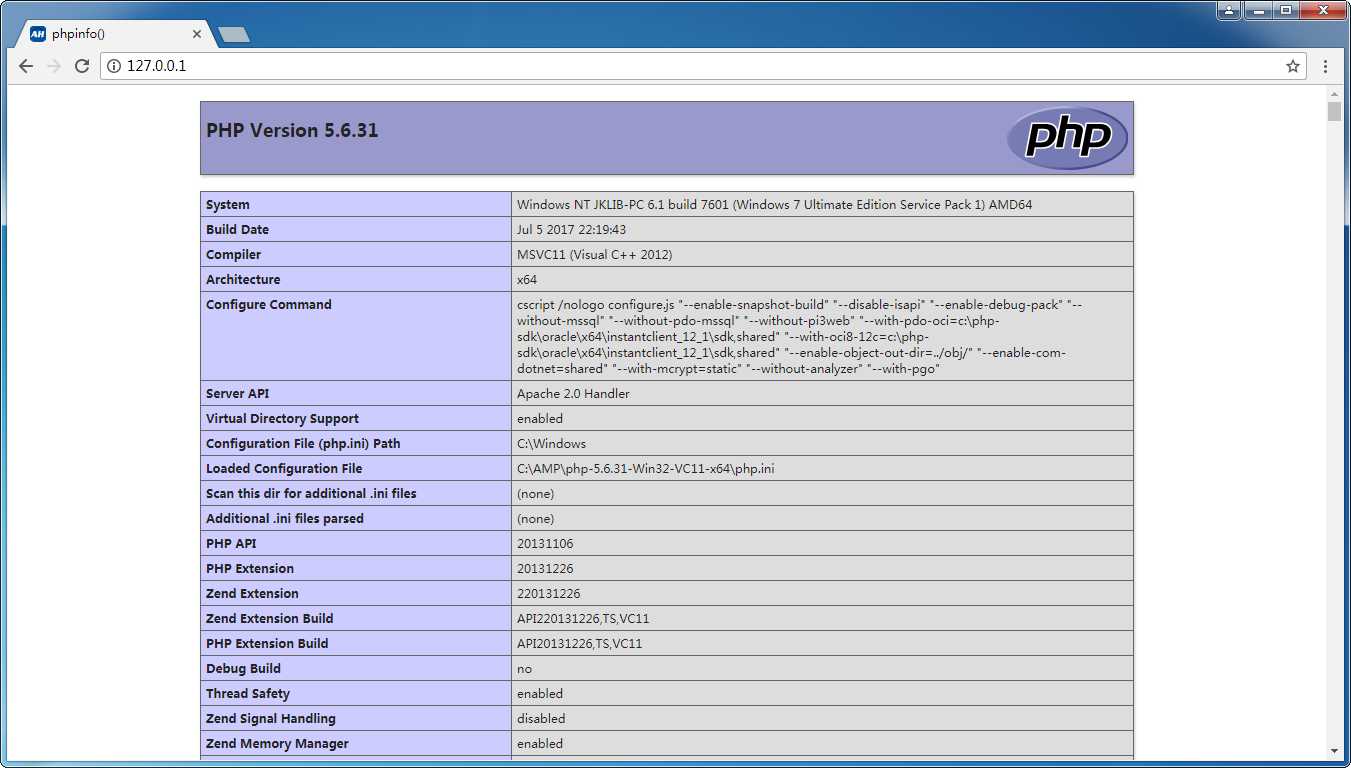Click the C:\Windows path value
Screen dimensions: 1351x768
point(551,444)
